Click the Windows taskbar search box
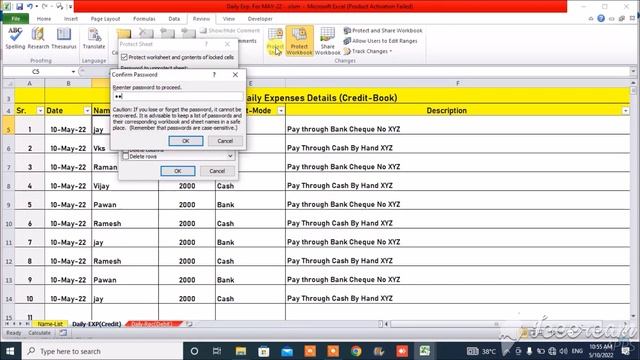 point(102,351)
